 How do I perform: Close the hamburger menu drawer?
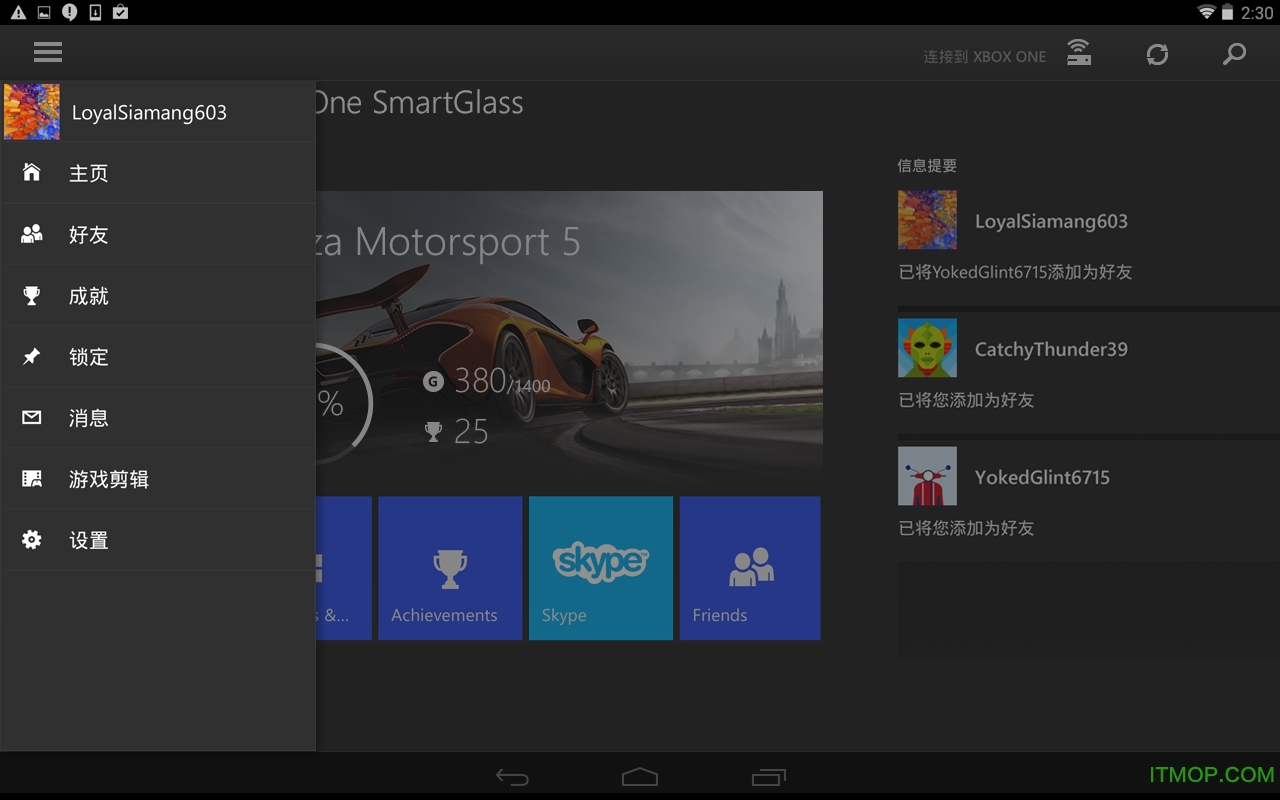[x=47, y=52]
